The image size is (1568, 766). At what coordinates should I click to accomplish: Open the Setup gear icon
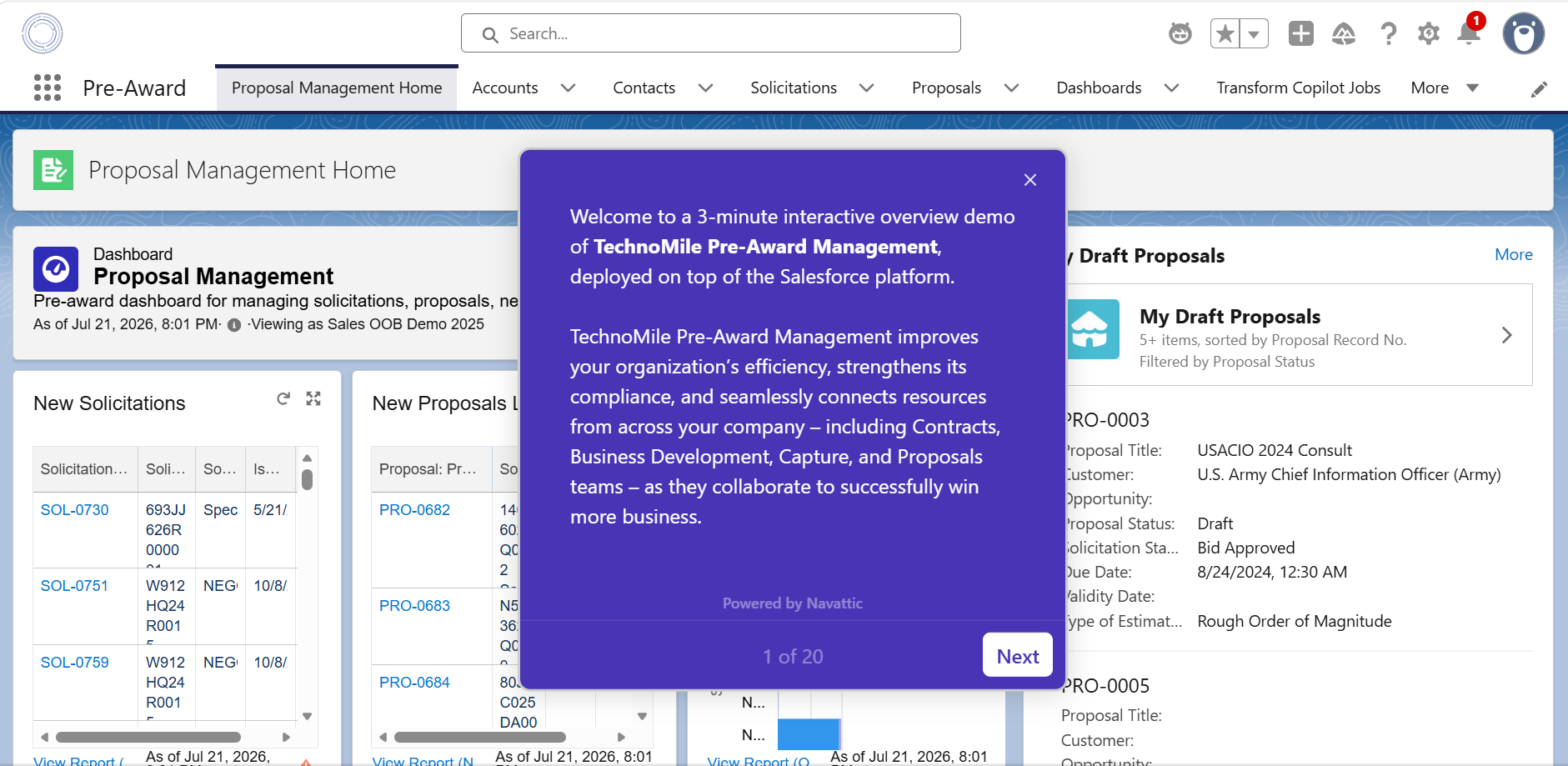point(1429,33)
